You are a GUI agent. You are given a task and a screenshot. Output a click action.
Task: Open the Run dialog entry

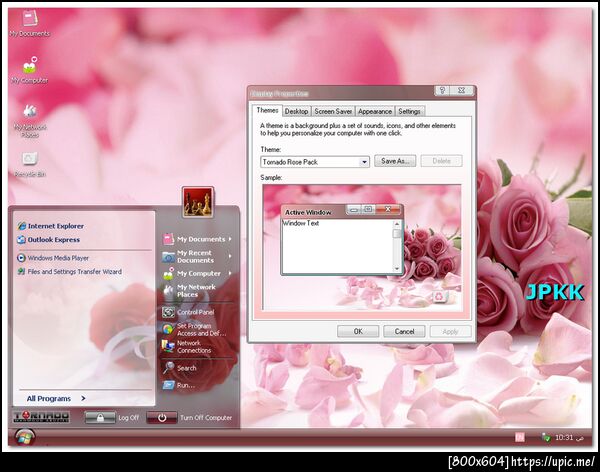click(179, 385)
